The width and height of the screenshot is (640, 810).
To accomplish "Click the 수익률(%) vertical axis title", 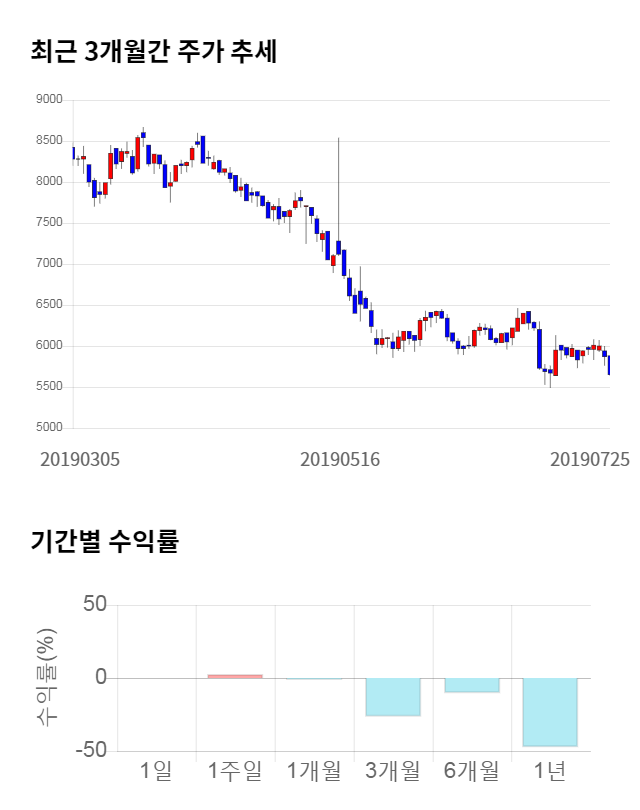I will pos(48,678).
